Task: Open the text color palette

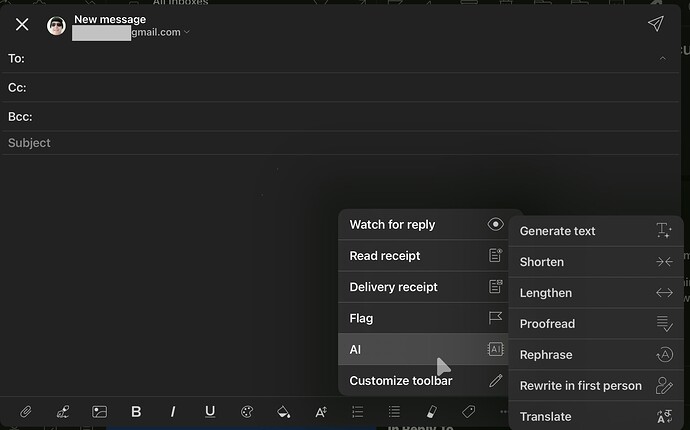Action: pyautogui.click(x=247, y=412)
